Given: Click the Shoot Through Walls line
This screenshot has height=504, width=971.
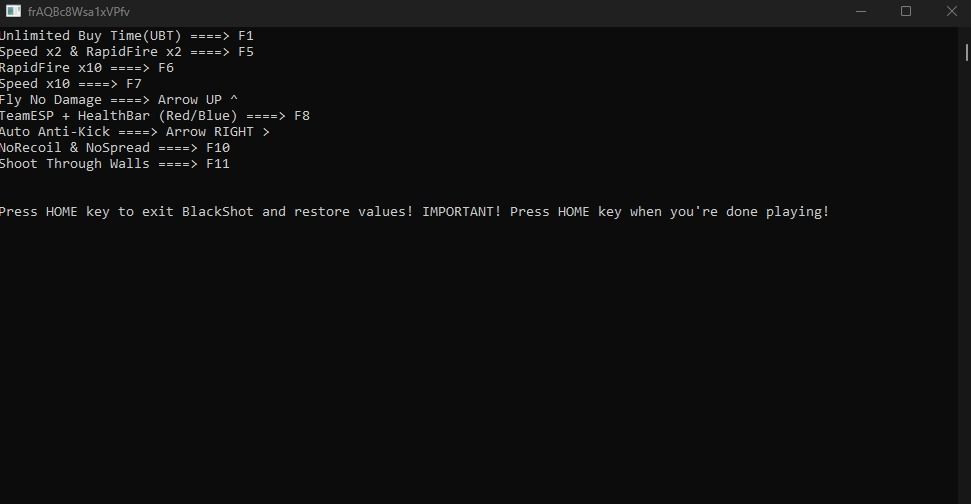Looking at the screenshot, I should (x=115, y=164).
